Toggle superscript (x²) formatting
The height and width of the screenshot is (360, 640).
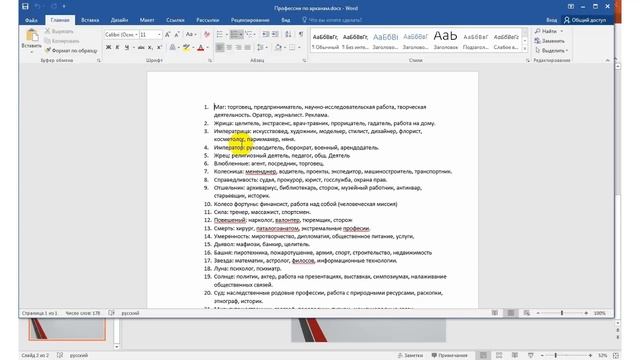click(160, 48)
